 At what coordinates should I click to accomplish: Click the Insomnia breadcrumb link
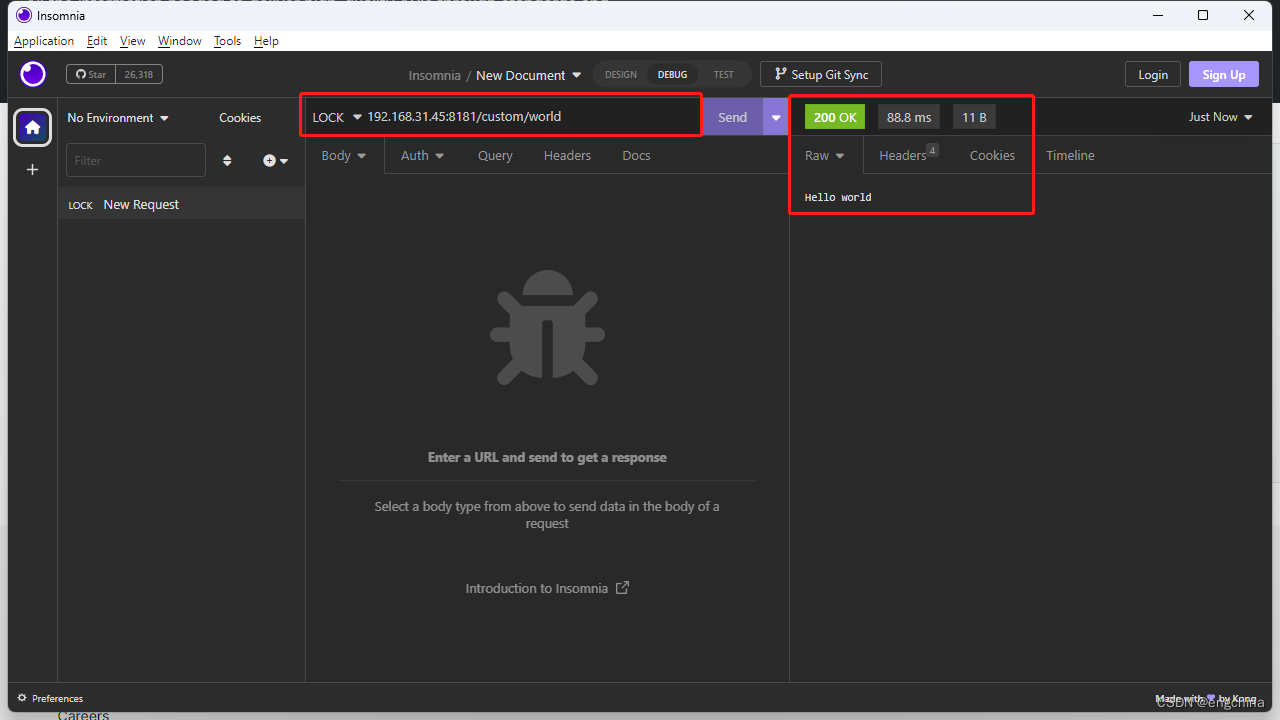click(x=435, y=75)
